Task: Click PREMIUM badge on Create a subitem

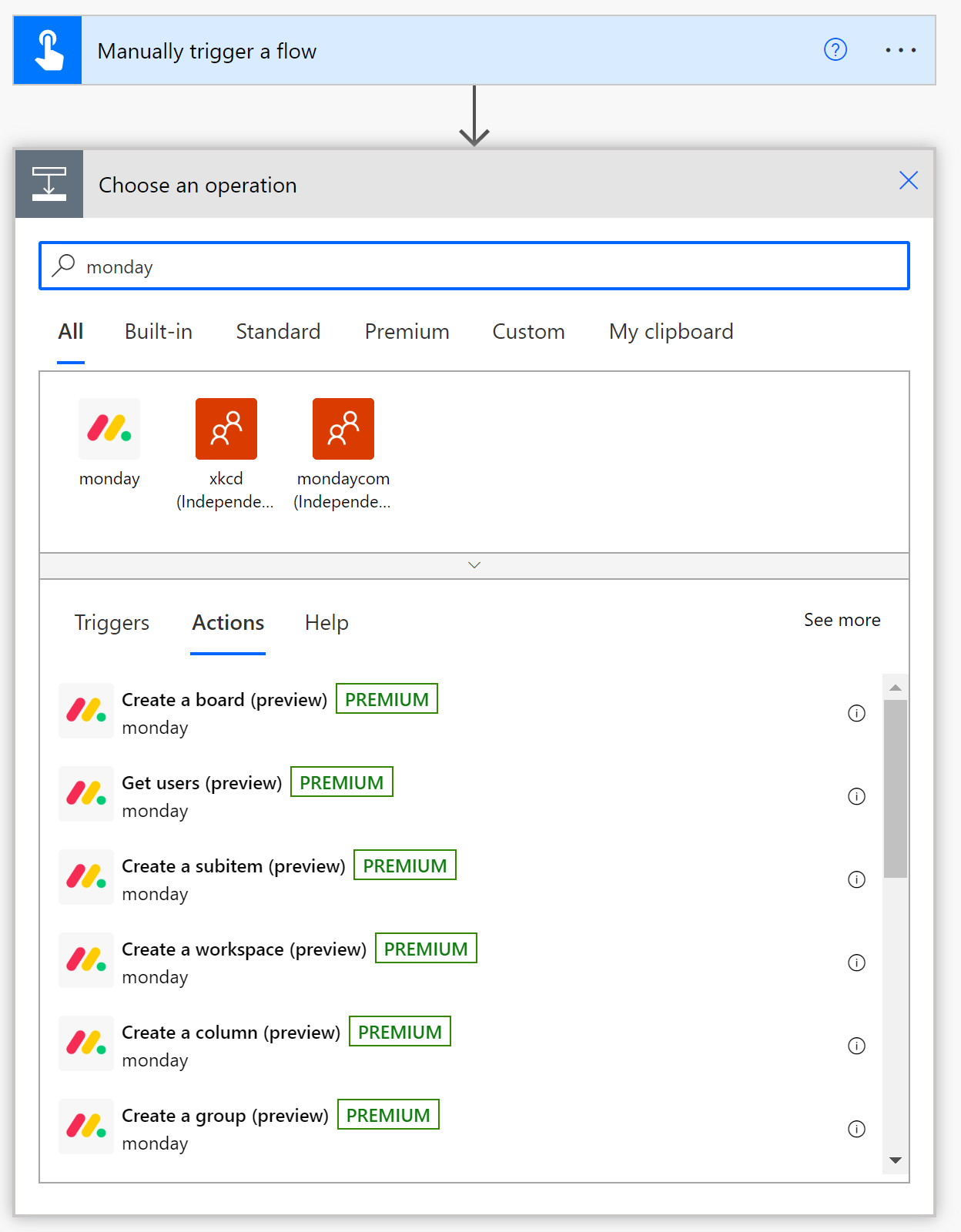Action: 405,865
